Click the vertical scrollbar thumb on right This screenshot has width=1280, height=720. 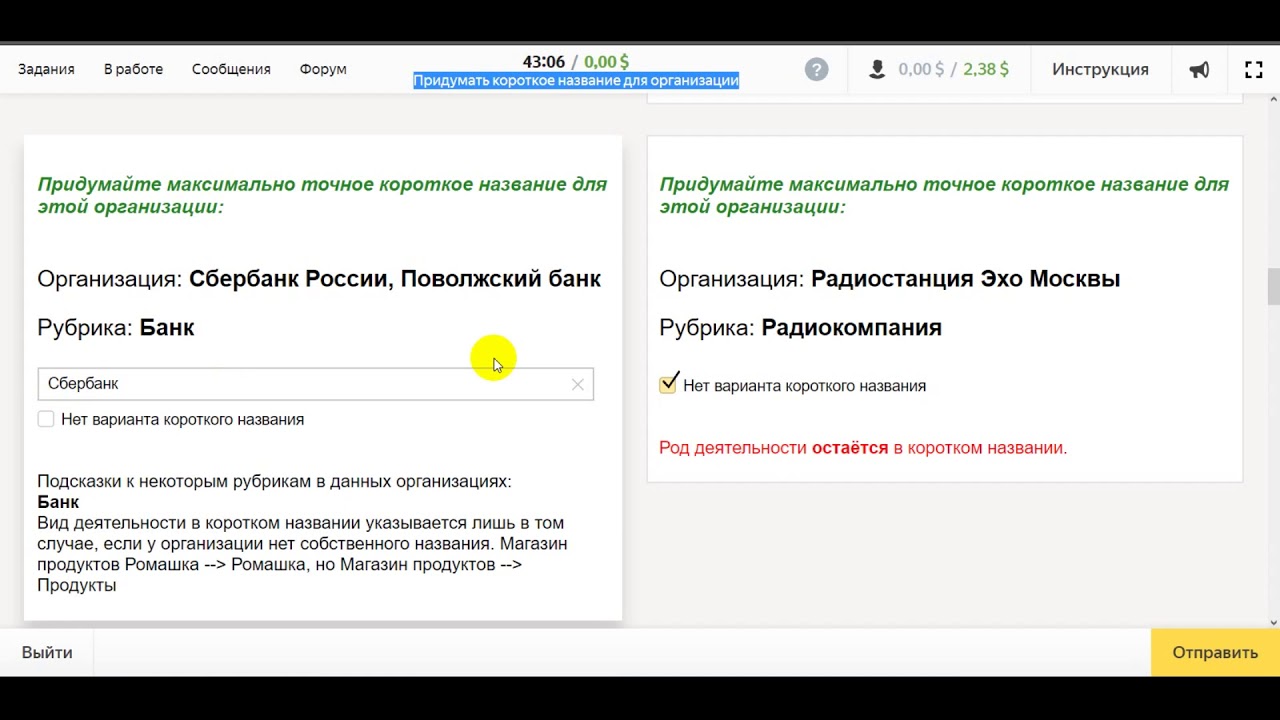pos(1273,287)
